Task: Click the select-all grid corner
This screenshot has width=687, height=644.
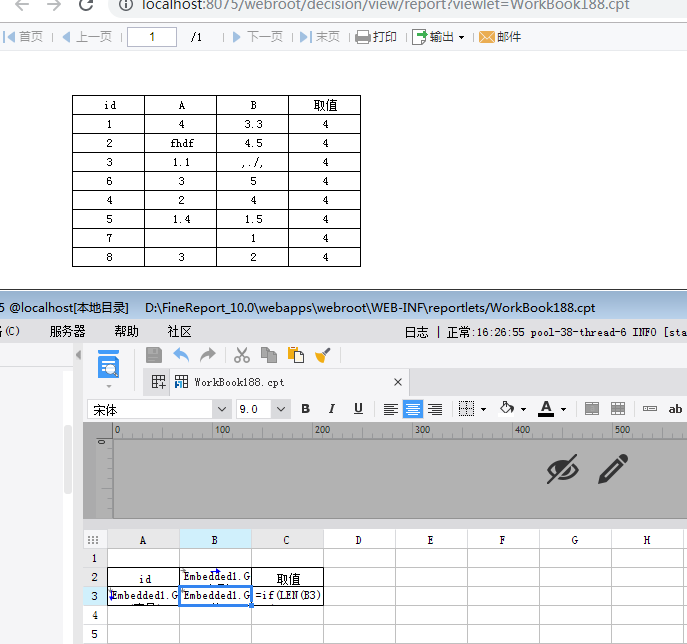Action: click(93, 540)
